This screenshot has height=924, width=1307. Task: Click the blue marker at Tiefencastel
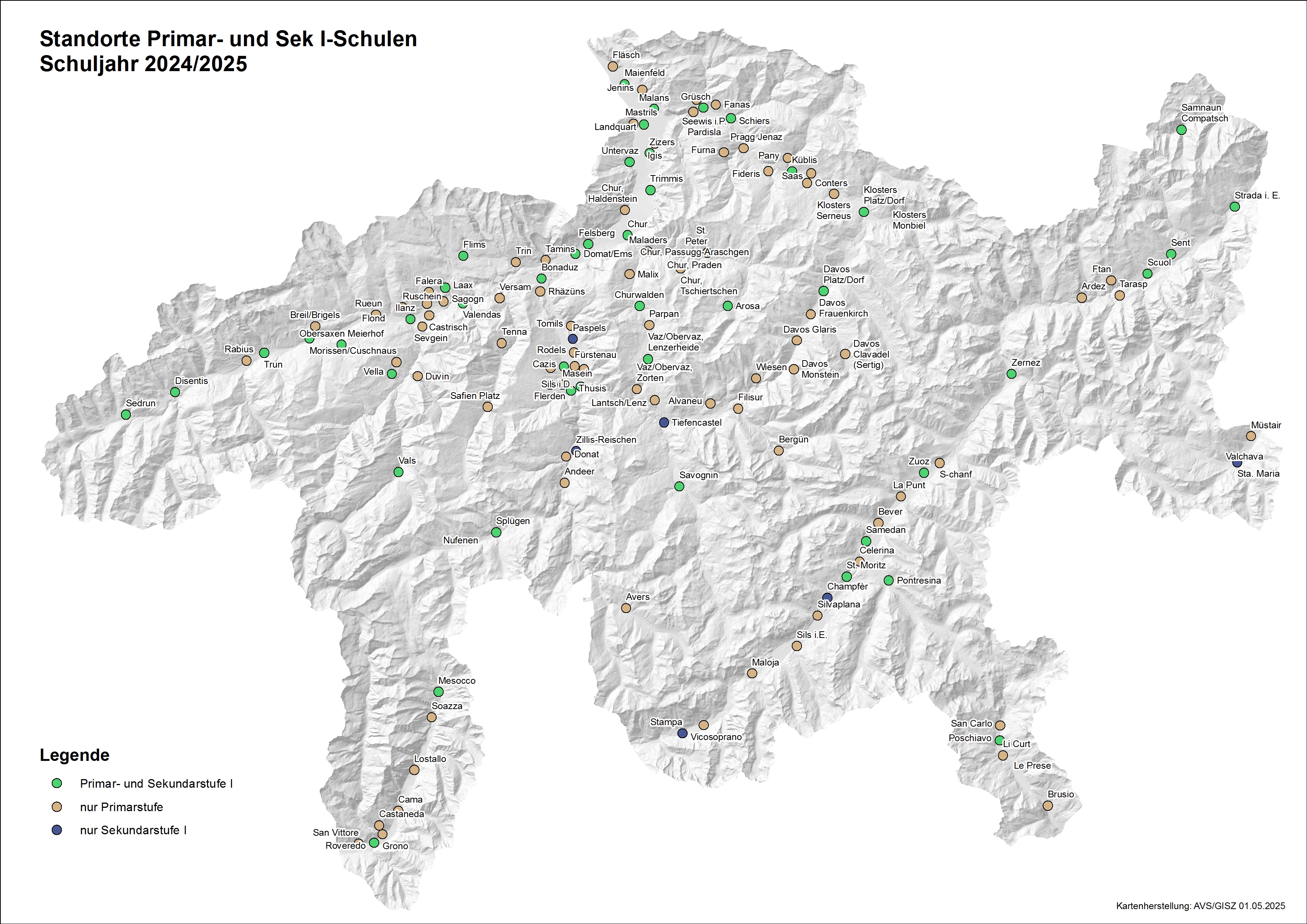(x=664, y=422)
